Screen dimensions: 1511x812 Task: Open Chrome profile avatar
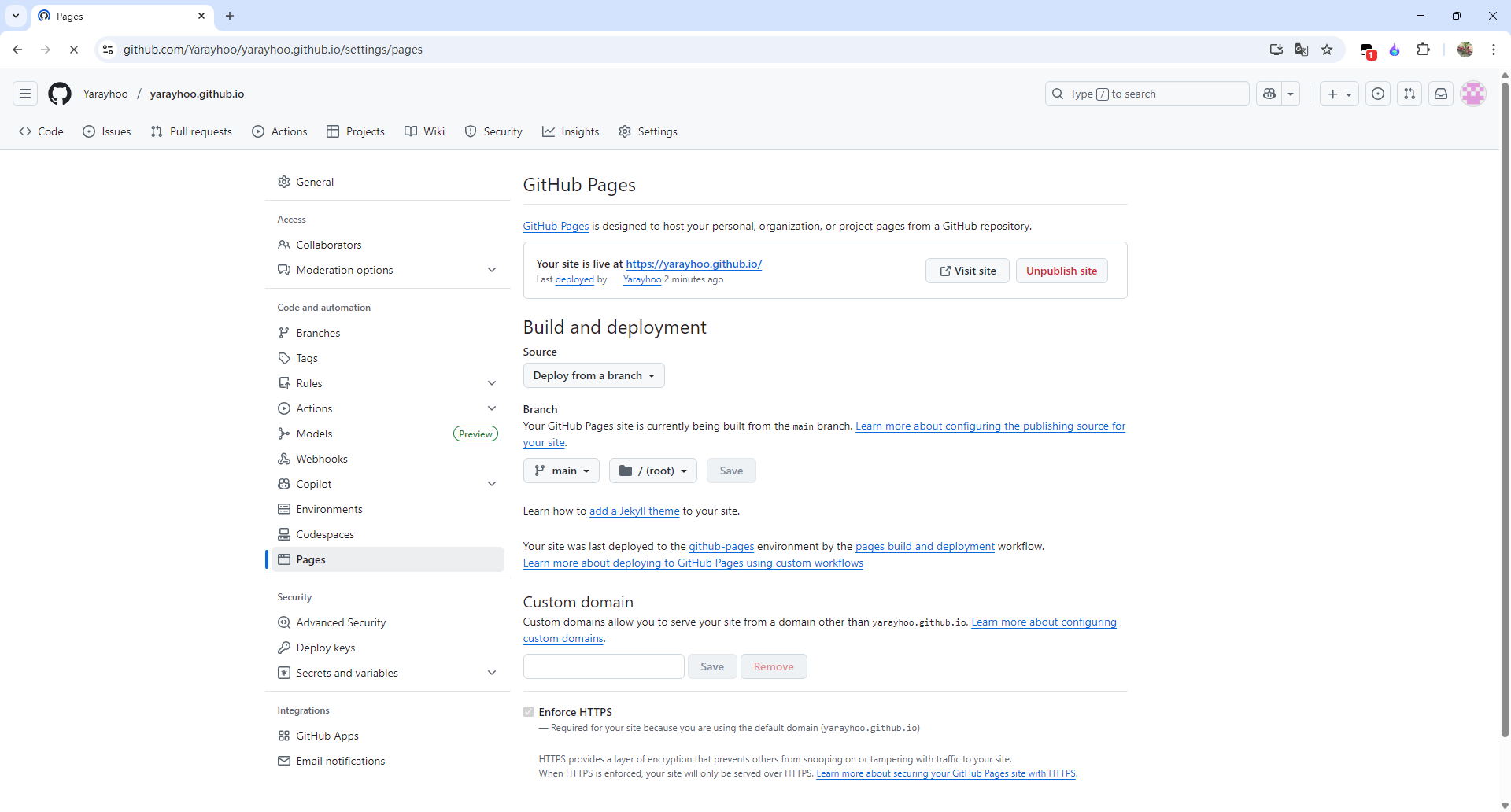(x=1465, y=50)
